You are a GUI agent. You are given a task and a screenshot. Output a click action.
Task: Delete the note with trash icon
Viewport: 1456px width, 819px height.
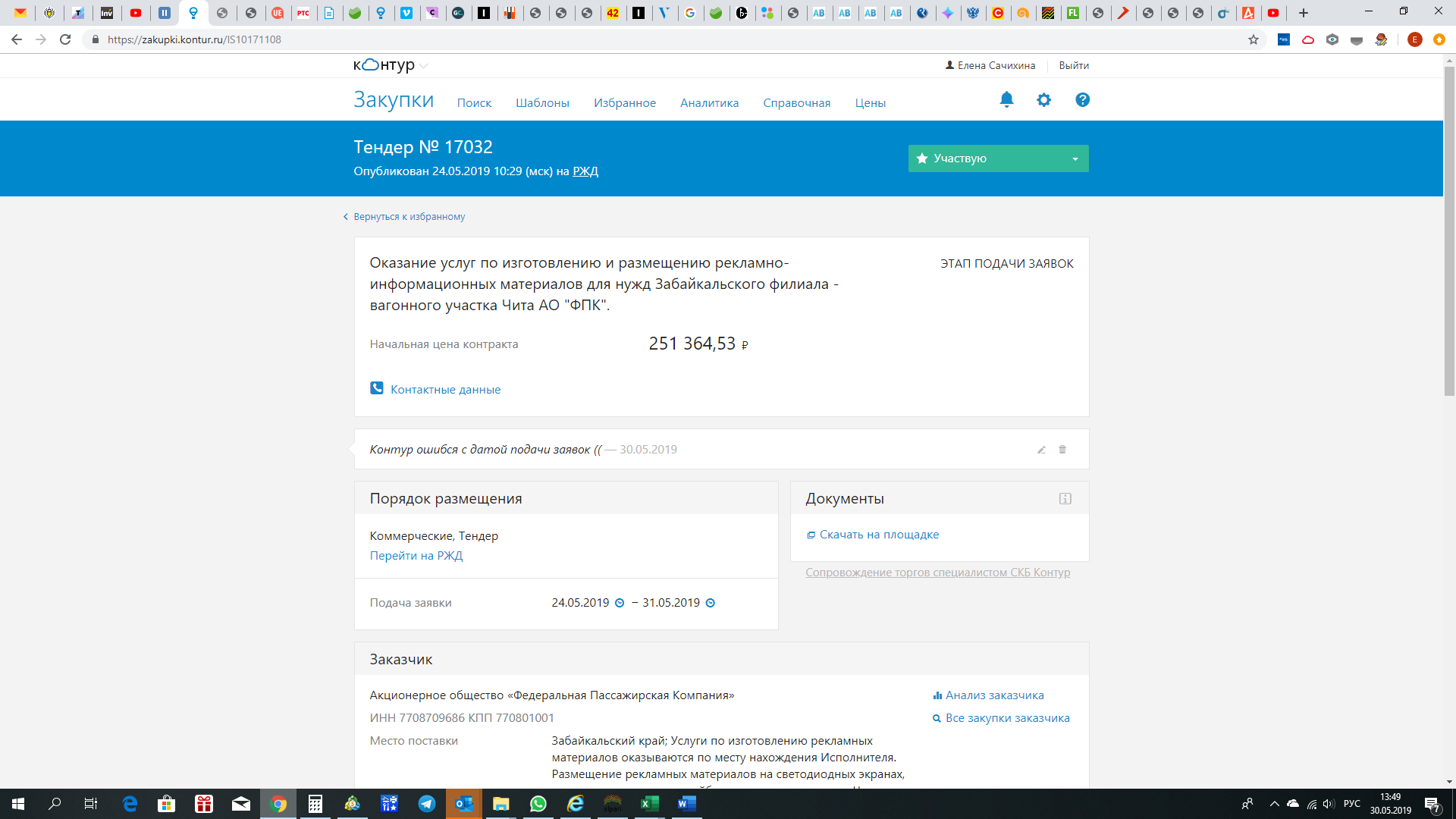click(x=1062, y=450)
